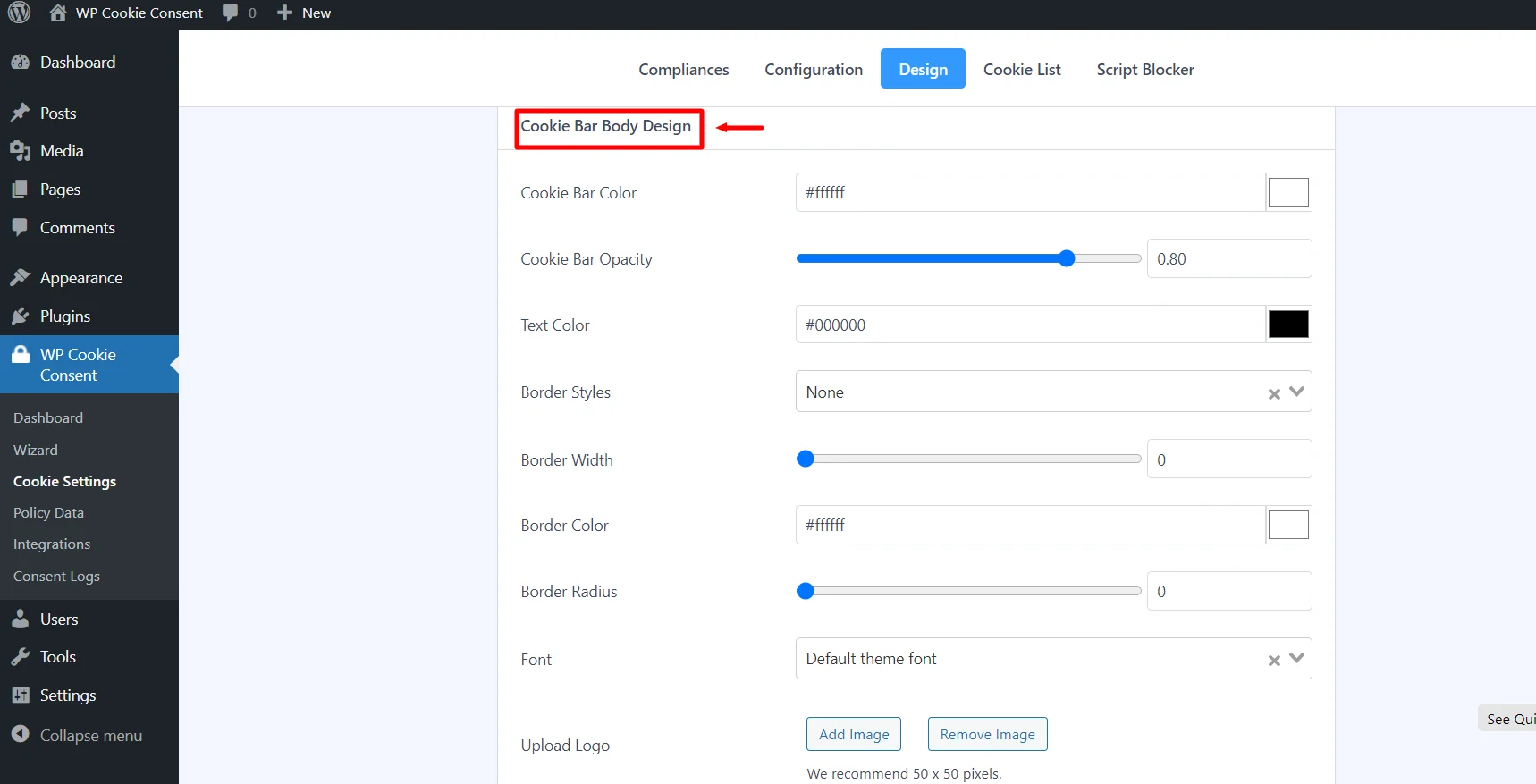This screenshot has width=1536, height=784.
Task: Click the Appearance paintbrush icon
Action: [x=20, y=278]
